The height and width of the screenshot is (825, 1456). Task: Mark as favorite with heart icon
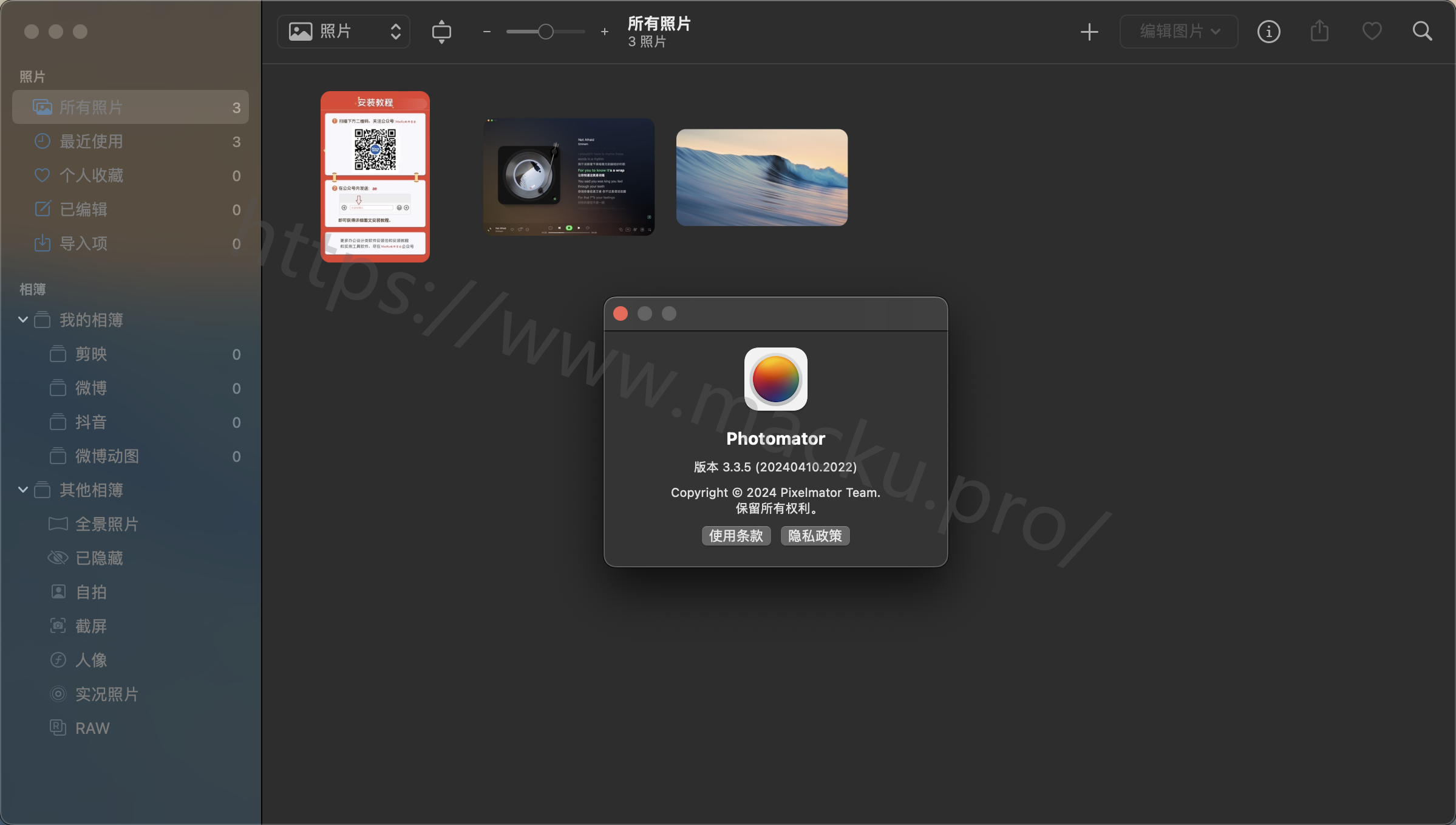(x=1372, y=31)
